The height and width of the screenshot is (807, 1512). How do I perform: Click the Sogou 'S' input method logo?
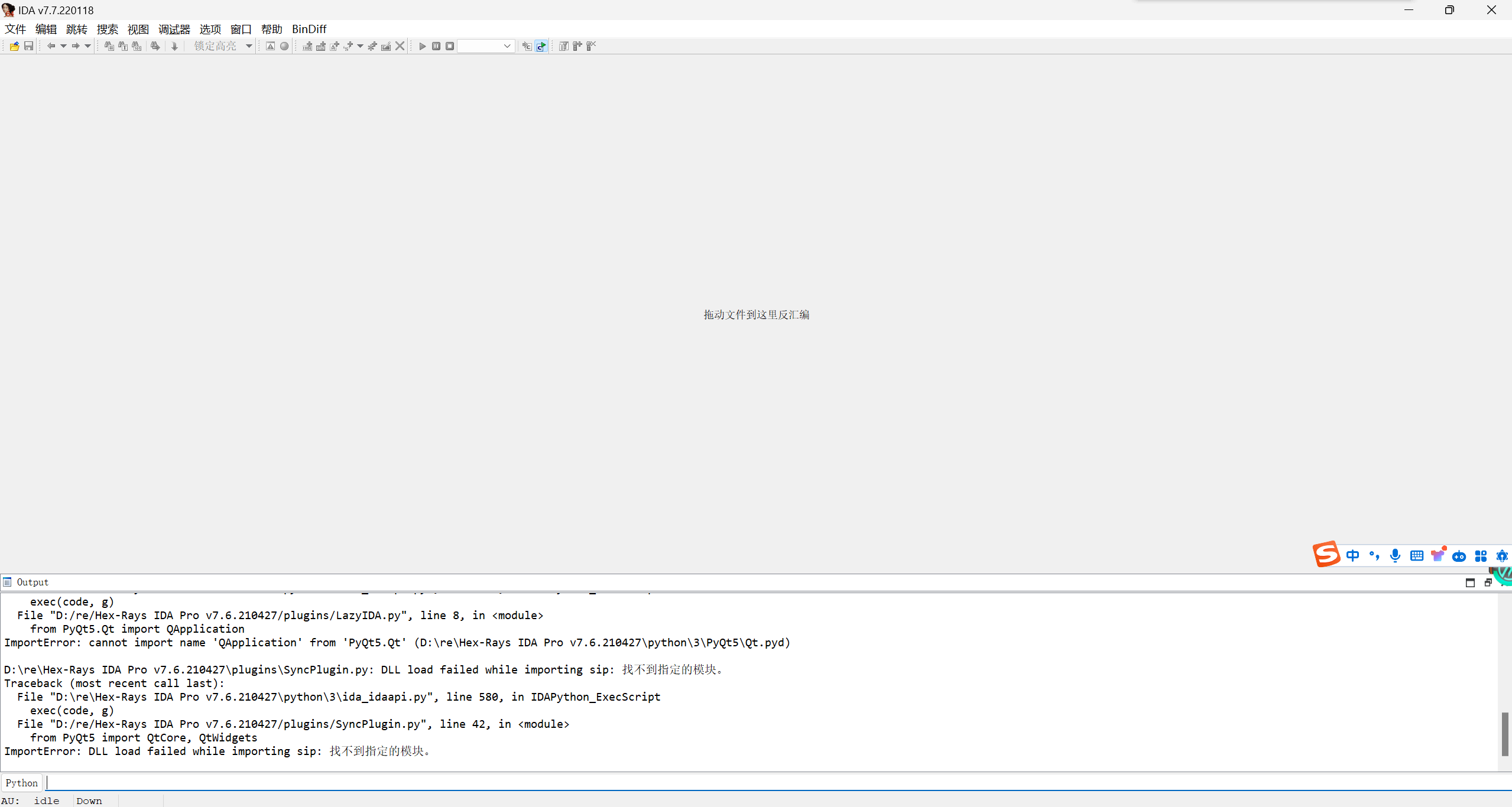[x=1326, y=555]
